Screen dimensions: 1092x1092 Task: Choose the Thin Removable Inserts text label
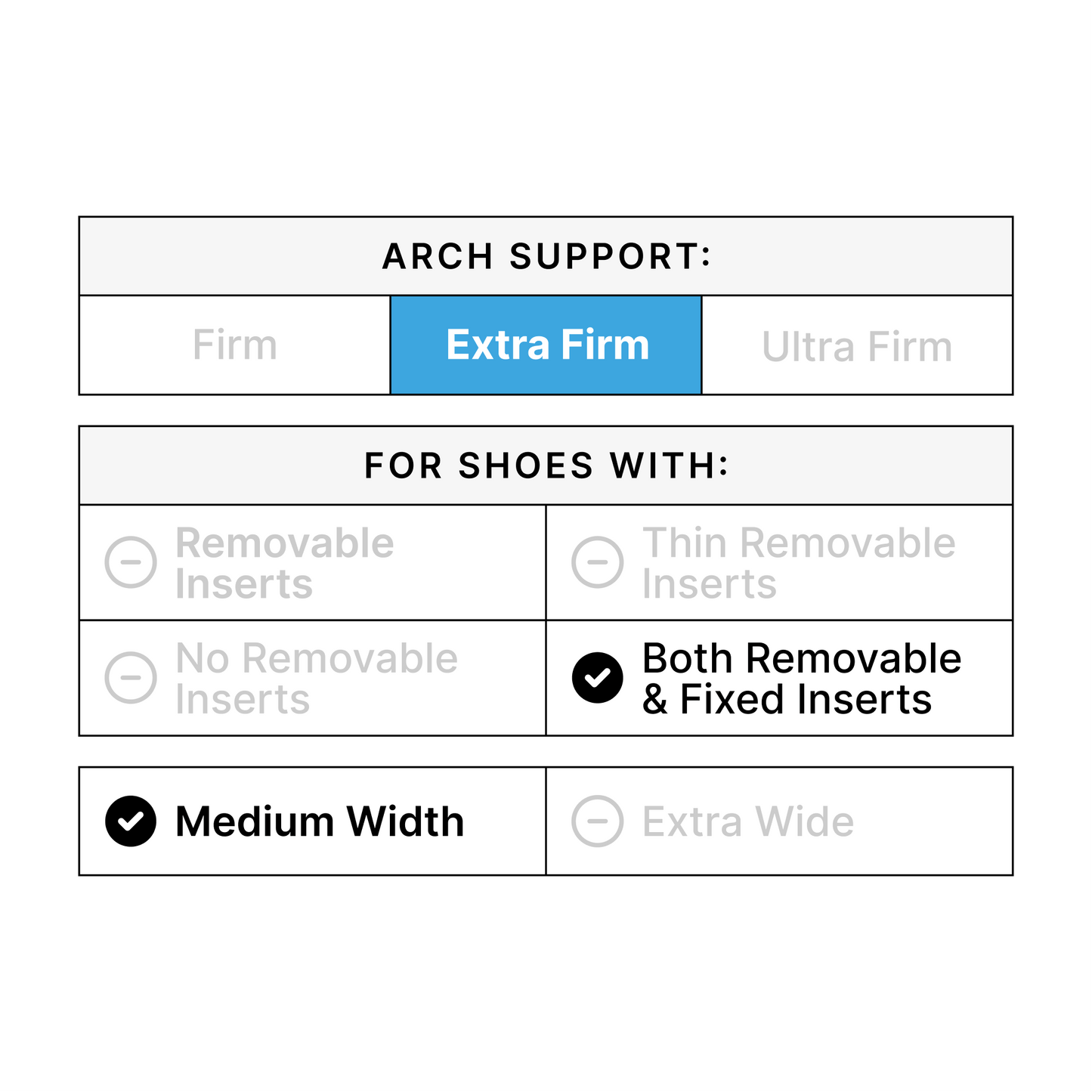click(x=799, y=563)
